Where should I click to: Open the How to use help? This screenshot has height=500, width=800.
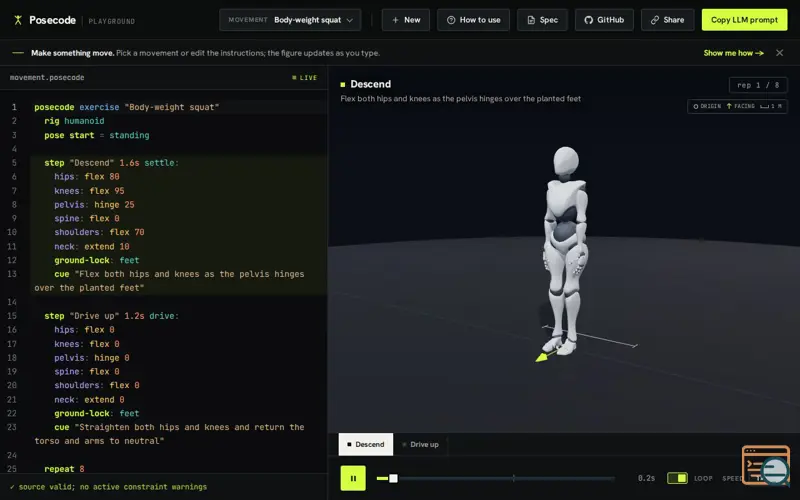click(x=473, y=20)
